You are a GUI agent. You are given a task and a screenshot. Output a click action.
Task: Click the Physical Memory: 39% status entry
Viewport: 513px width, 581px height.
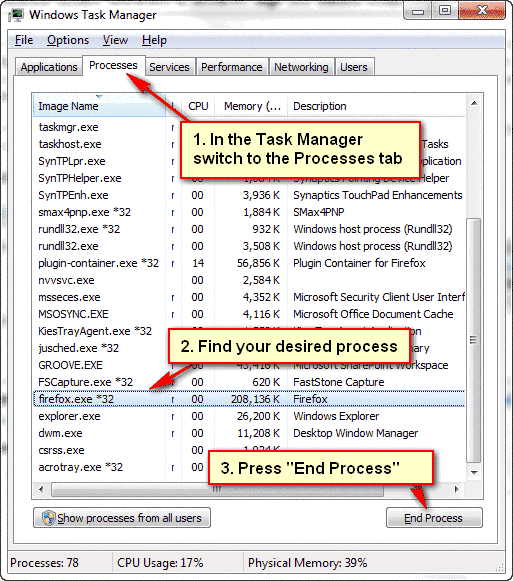(308, 563)
